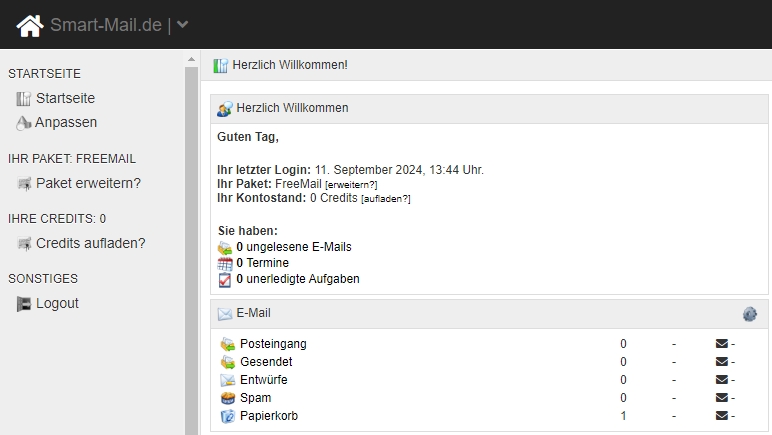Click the Startseite sidebar icon
The height and width of the screenshot is (435, 772).
23,99
